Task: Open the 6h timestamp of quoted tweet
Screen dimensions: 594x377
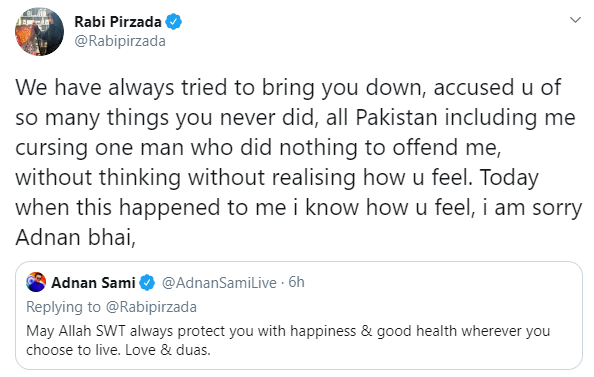Action: point(296,282)
